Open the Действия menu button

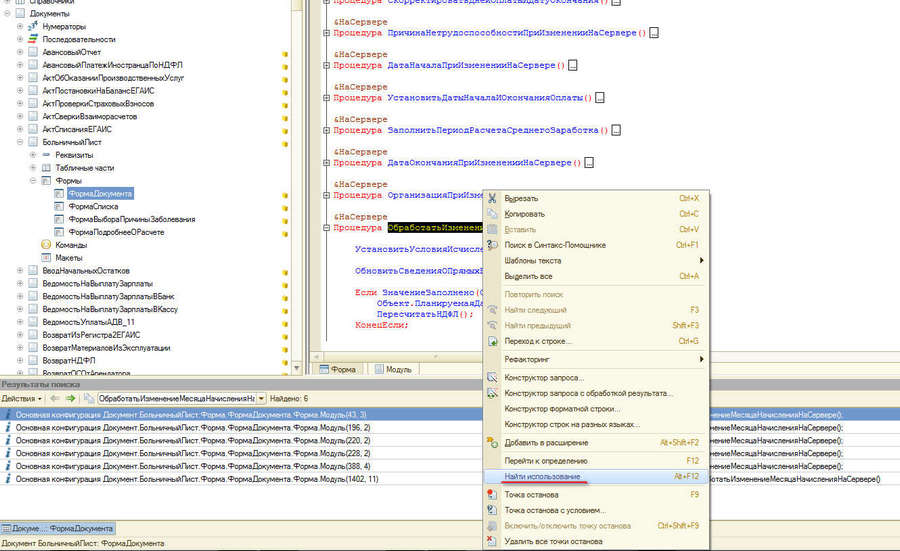[x=21, y=398]
